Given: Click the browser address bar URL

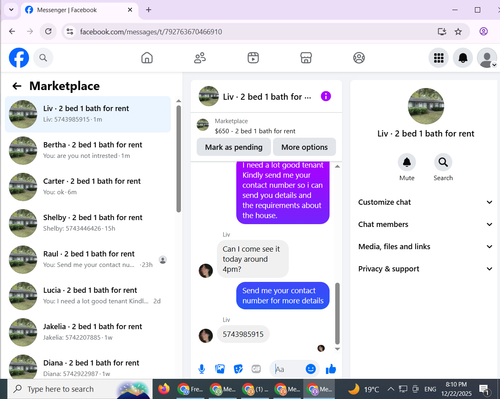Looking at the screenshot, I should pyautogui.click(x=151, y=32).
